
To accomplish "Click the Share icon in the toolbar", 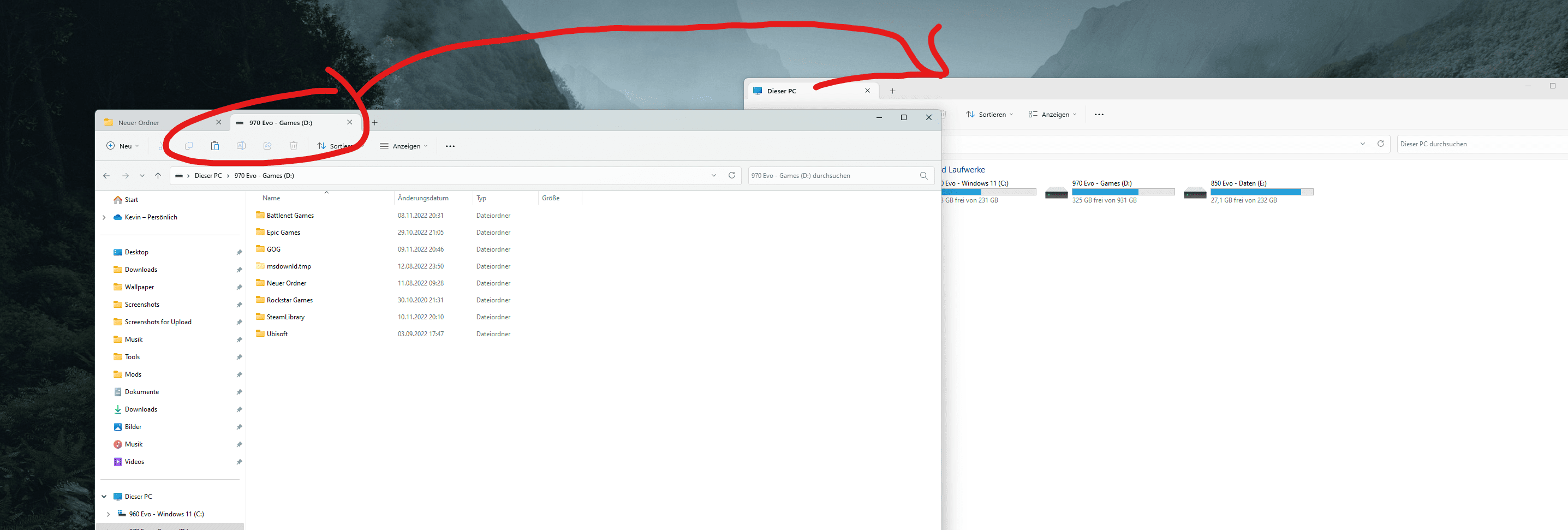I will [267, 146].
